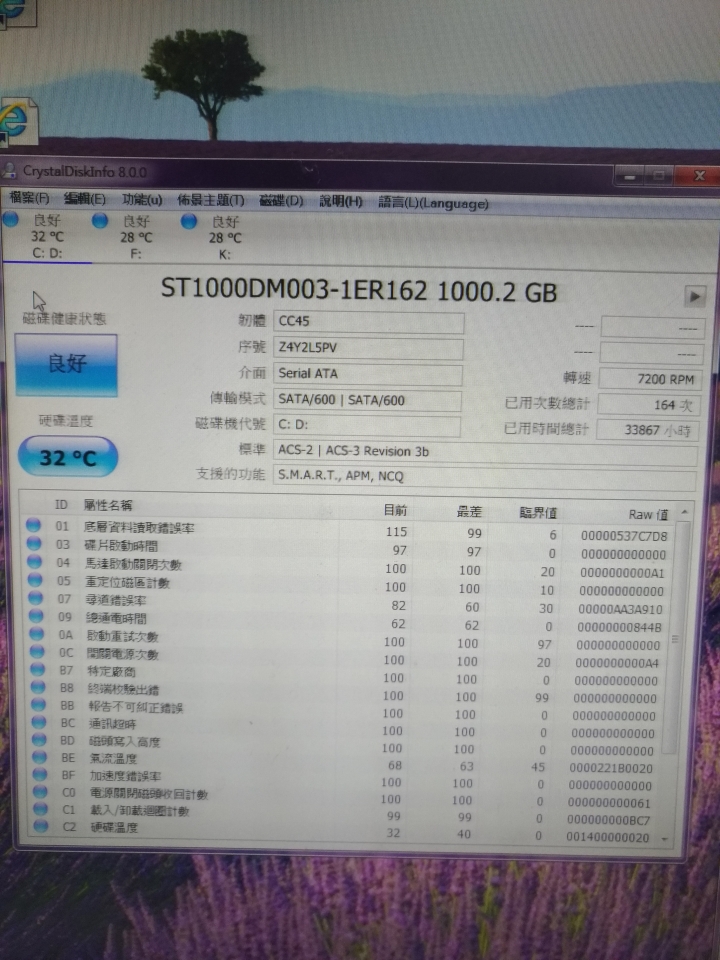Image resolution: width=720 pixels, height=960 pixels.
Task: Click the attribute list scrollbar thumb
Action: point(674,639)
